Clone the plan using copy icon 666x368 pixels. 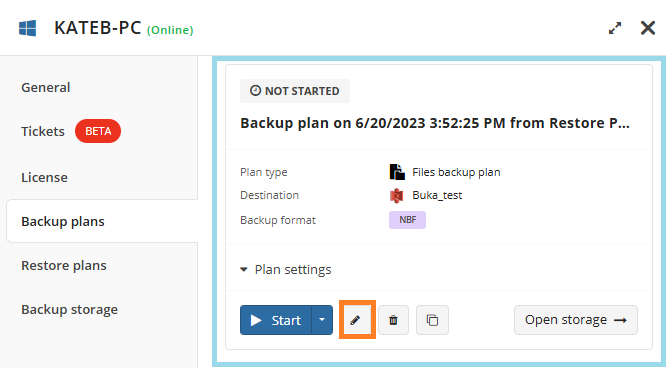coord(432,320)
